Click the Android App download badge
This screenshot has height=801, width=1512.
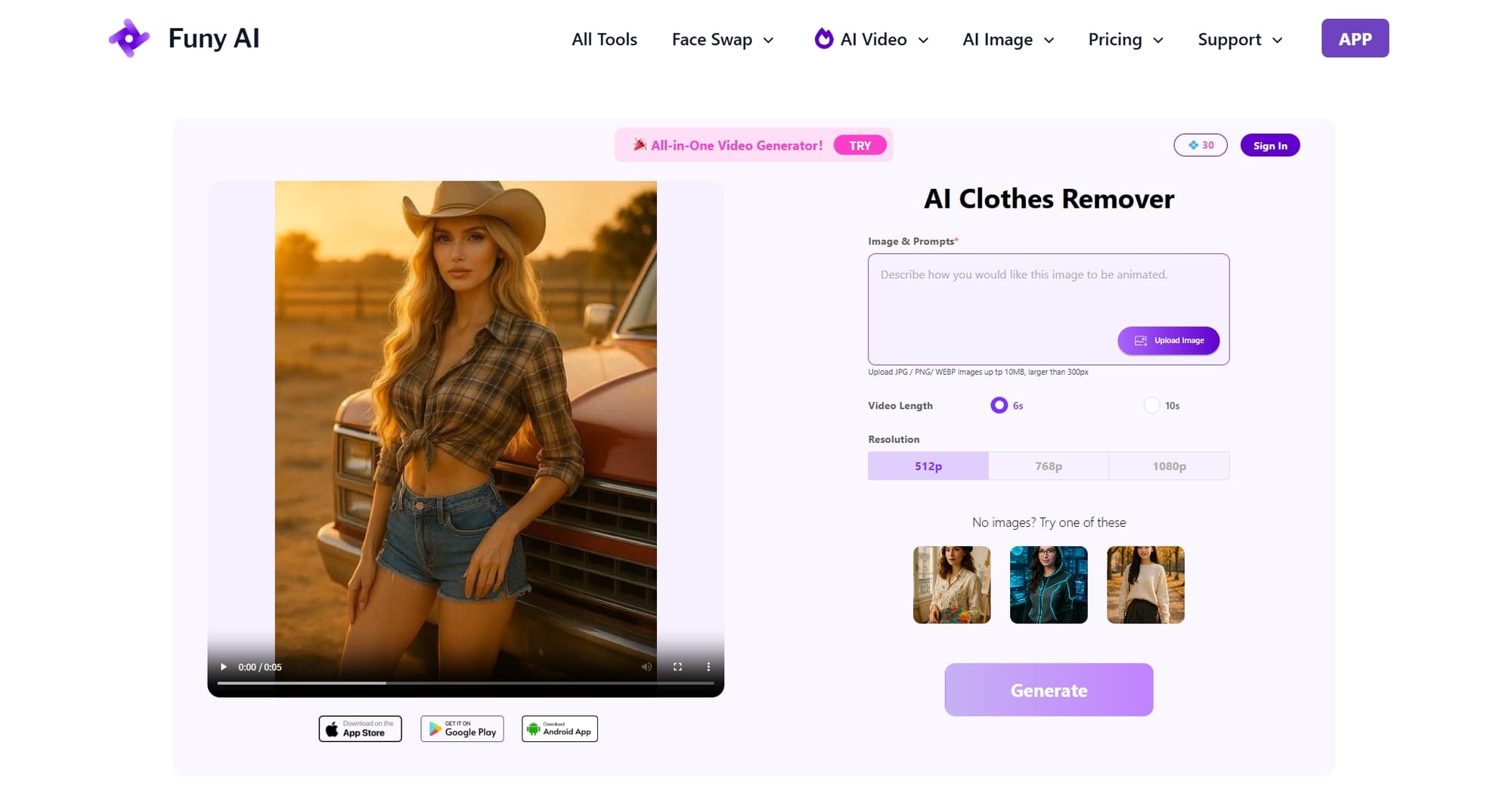pyautogui.click(x=559, y=728)
